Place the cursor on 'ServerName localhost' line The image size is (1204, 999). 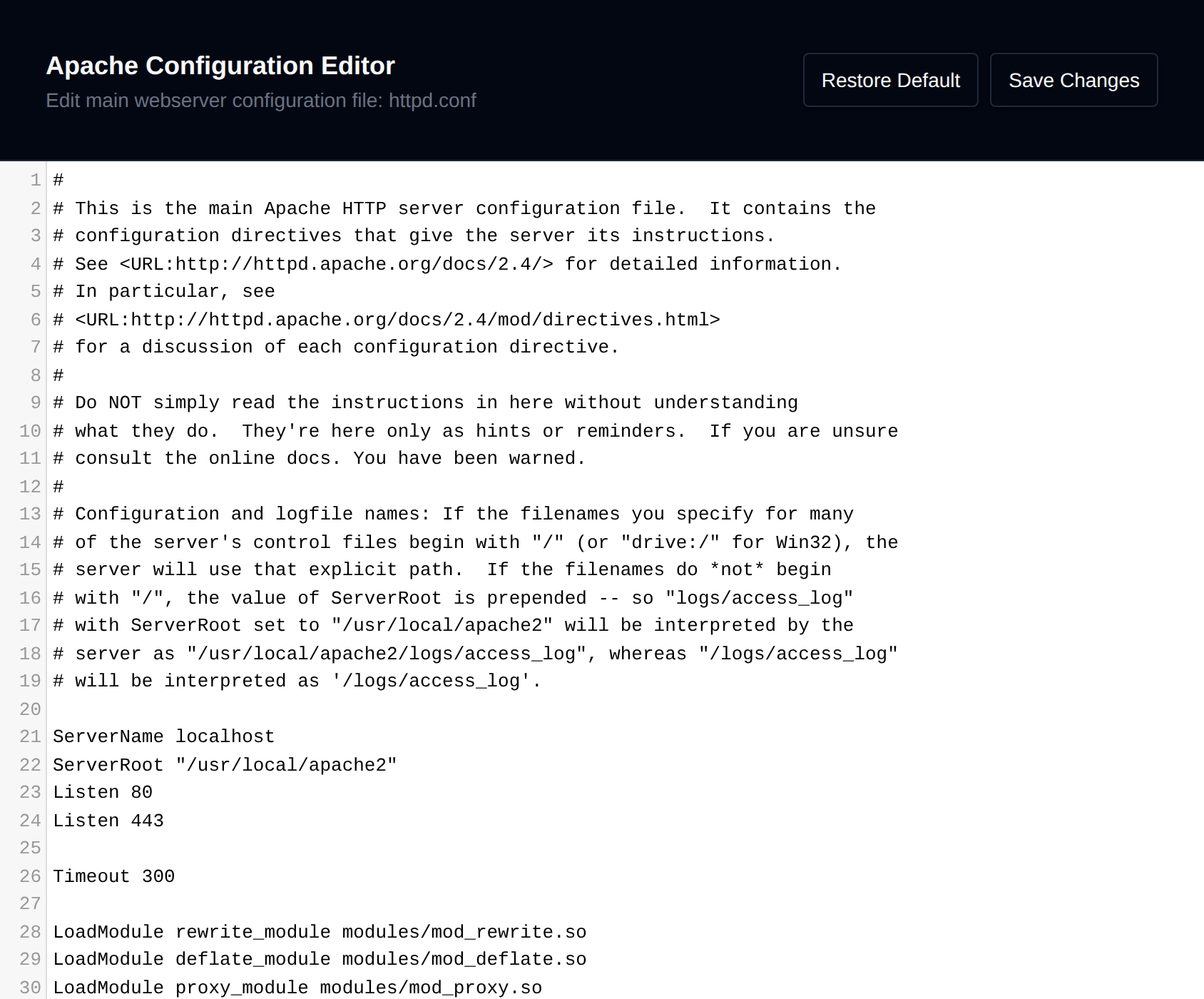coord(163,736)
